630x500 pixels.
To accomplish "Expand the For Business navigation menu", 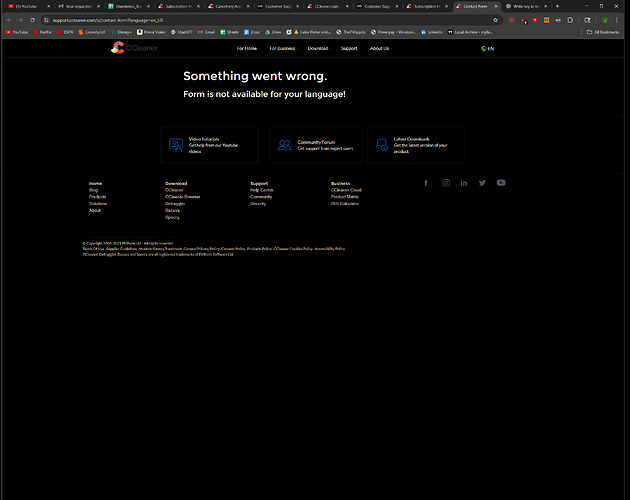I will click(x=283, y=48).
